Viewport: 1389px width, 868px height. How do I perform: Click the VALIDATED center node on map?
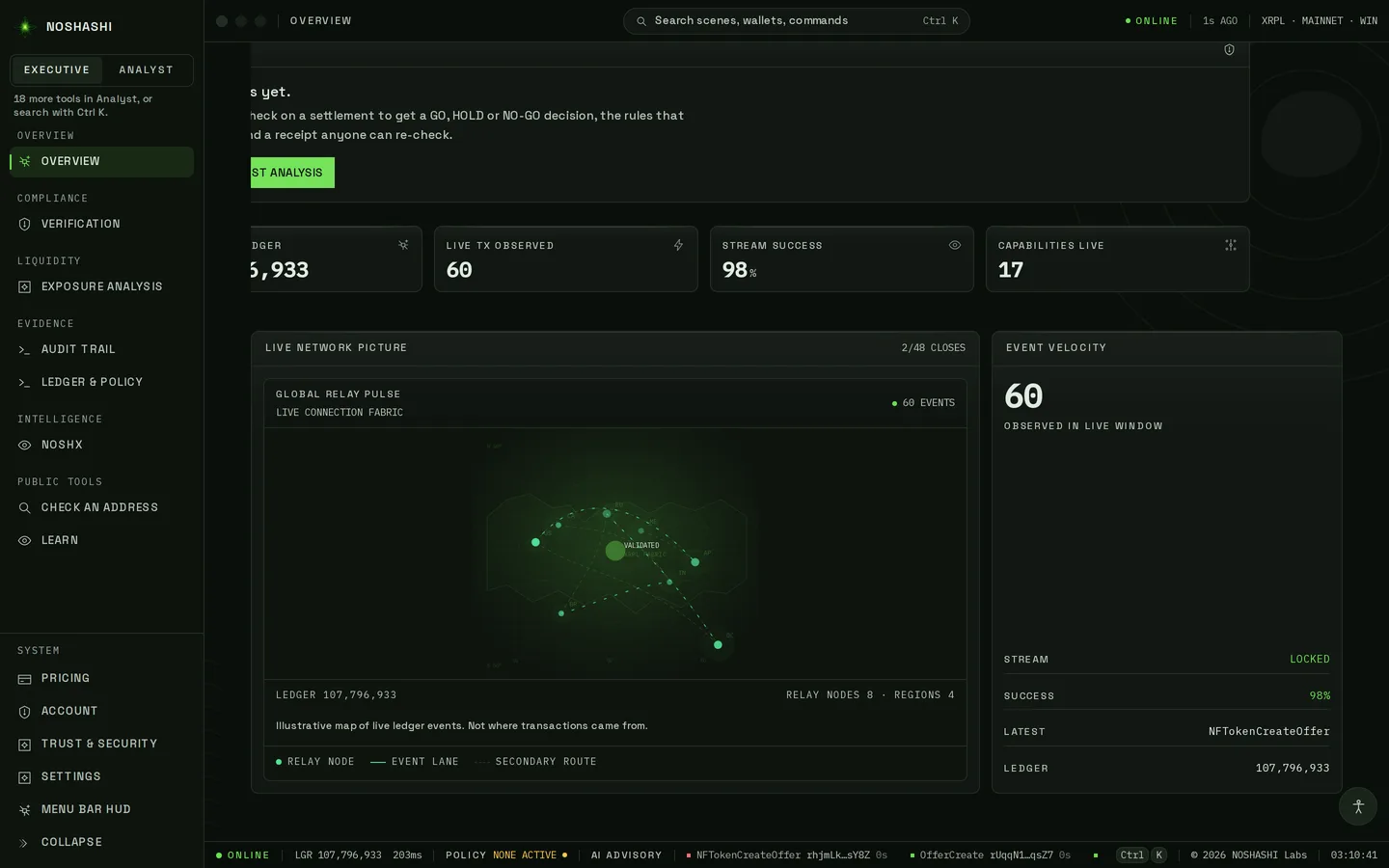(x=615, y=551)
